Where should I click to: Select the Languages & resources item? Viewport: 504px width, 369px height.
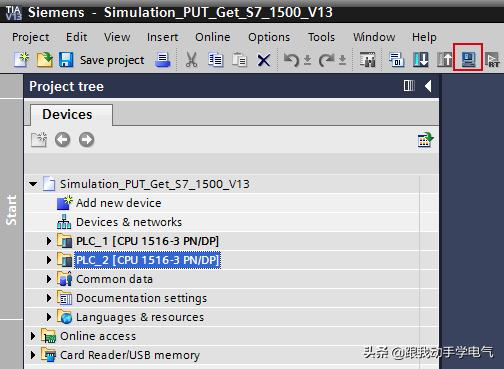pyautogui.click(x=140, y=317)
